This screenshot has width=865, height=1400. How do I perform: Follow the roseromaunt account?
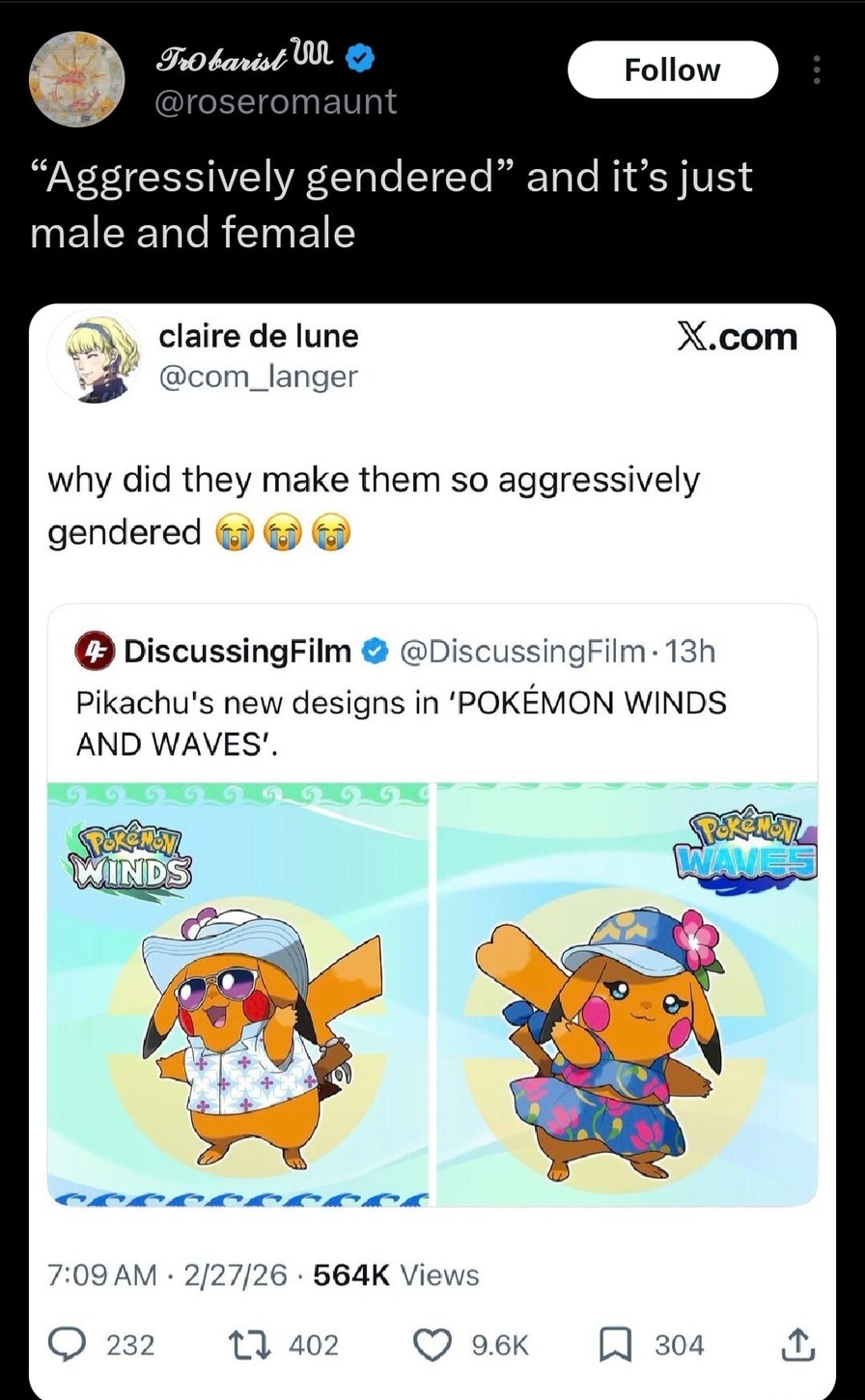[x=673, y=70]
